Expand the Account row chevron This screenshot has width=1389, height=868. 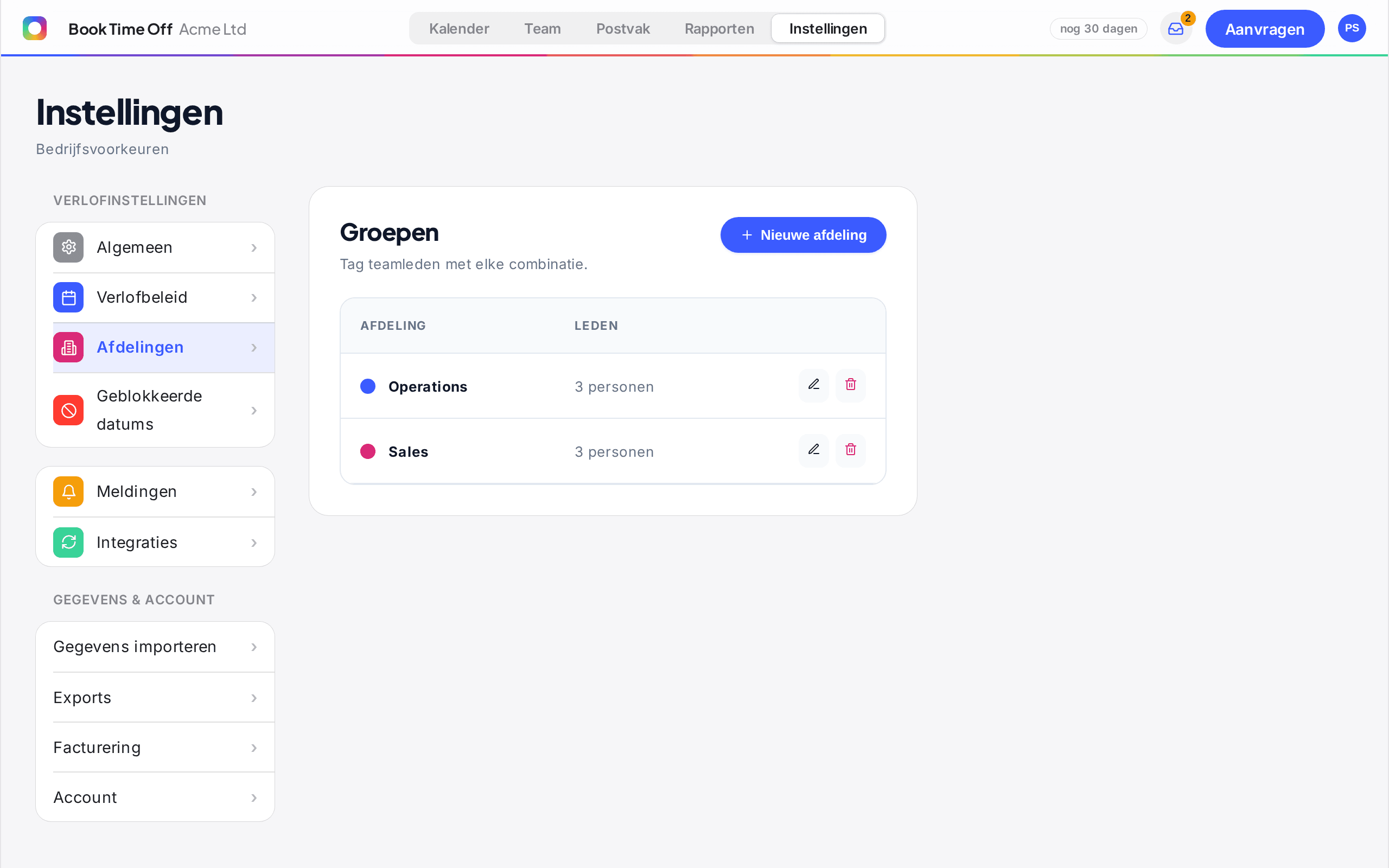click(x=254, y=798)
